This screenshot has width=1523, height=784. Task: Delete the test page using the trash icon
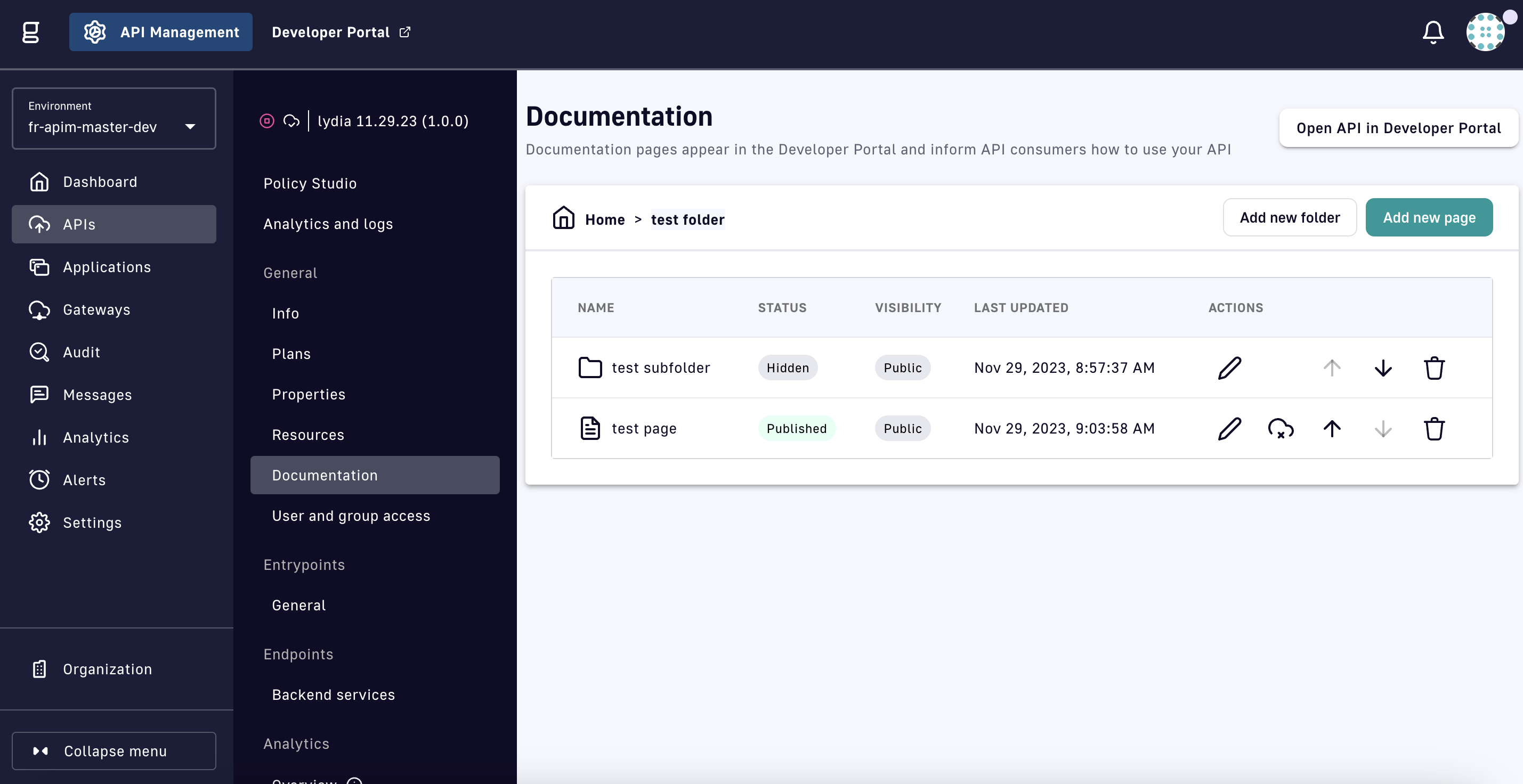[1433, 429]
